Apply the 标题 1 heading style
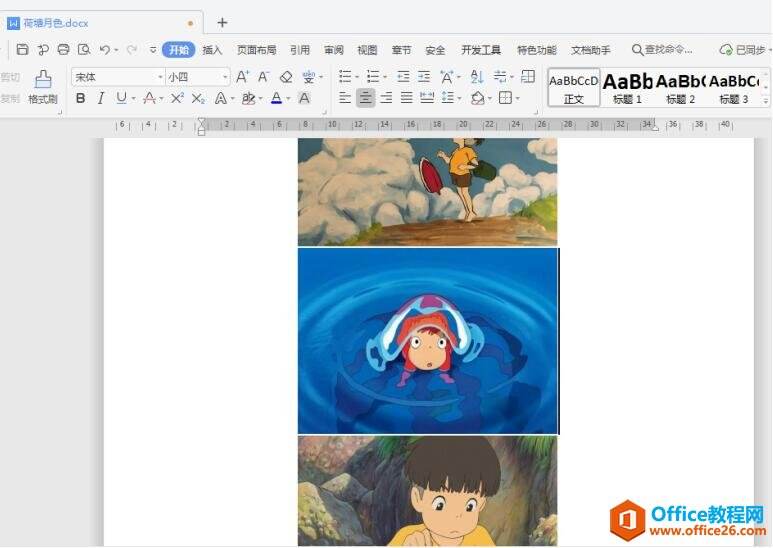The width and height of the screenshot is (773, 548). 627,87
